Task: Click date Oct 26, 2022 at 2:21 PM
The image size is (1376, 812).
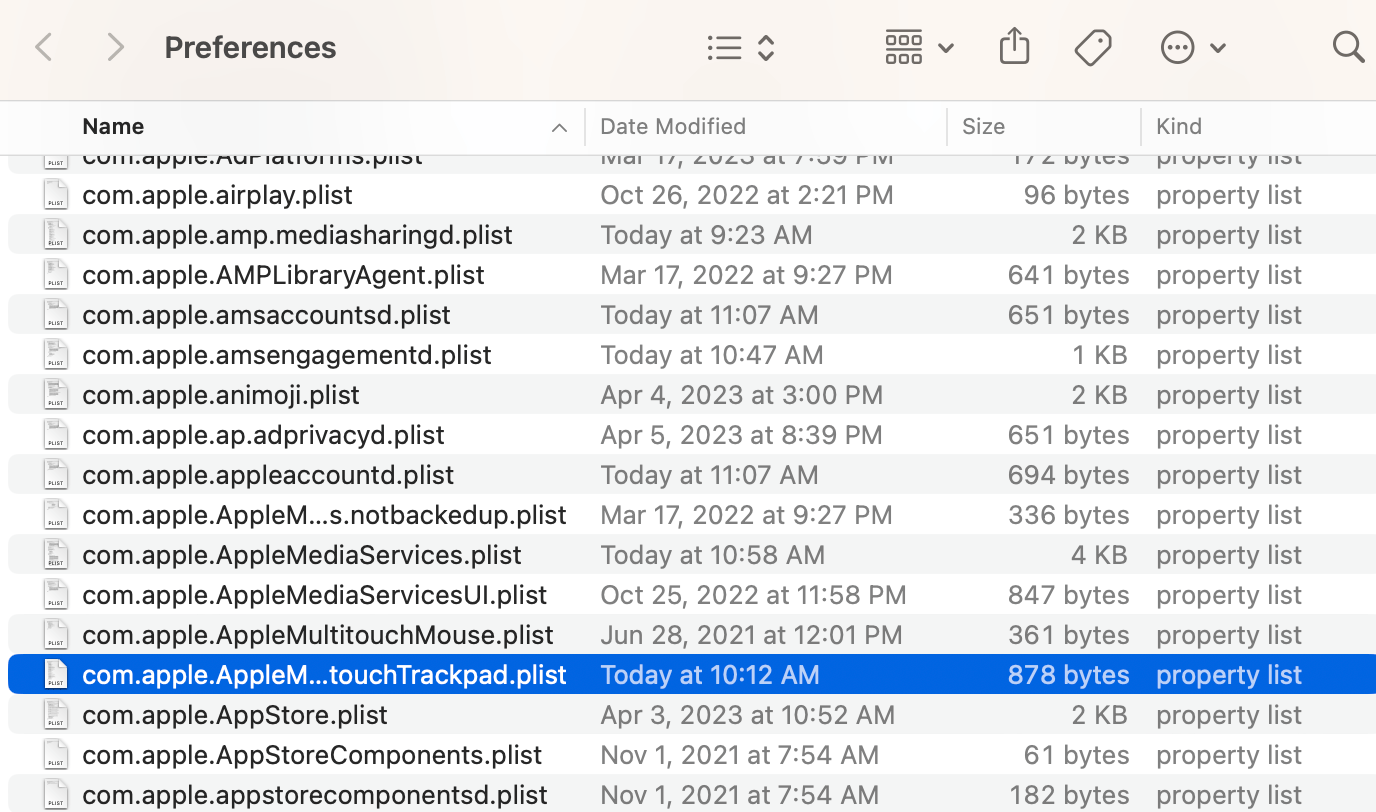Action: [747, 195]
